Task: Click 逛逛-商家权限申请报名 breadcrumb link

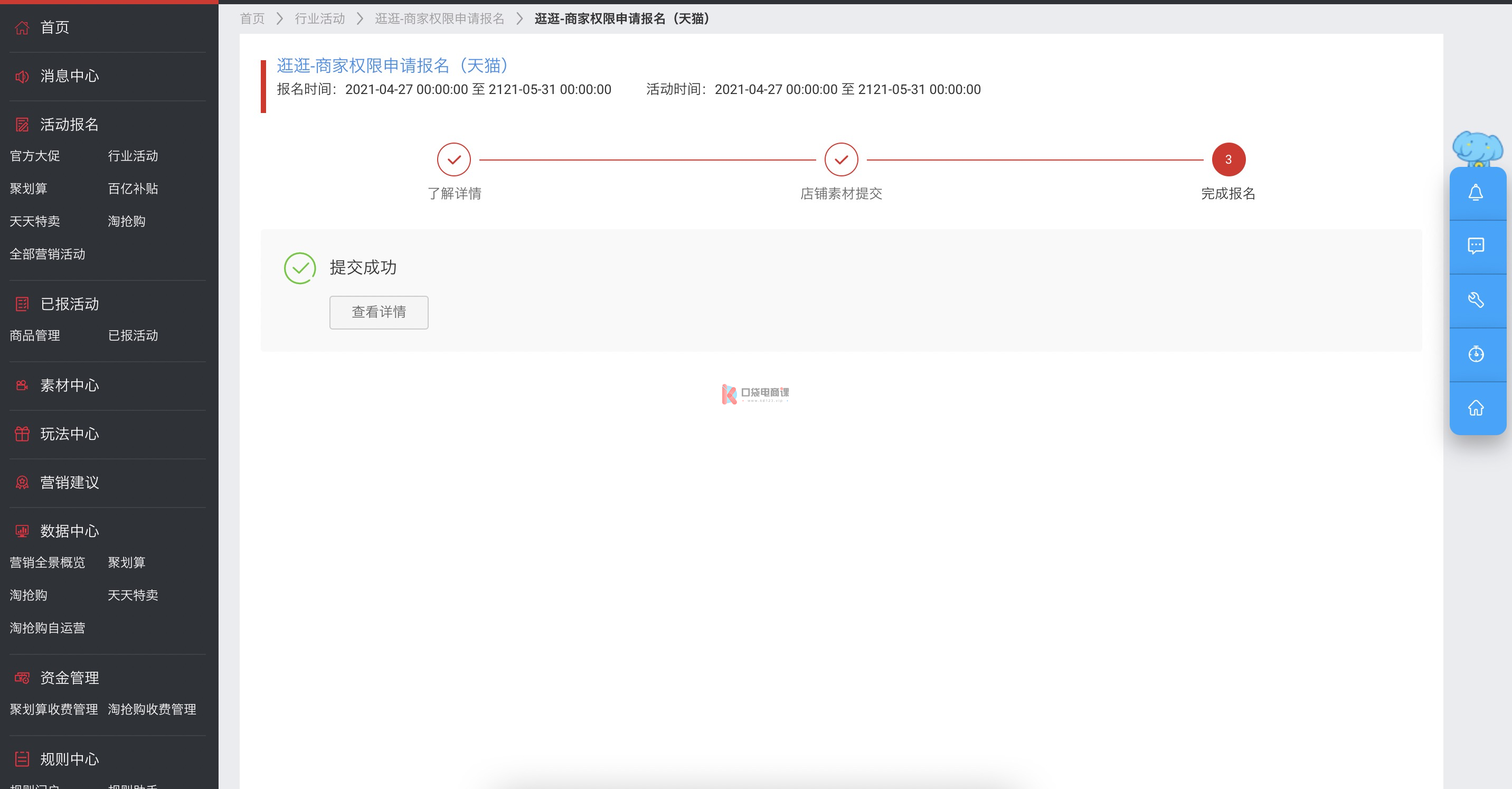Action: click(x=440, y=19)
